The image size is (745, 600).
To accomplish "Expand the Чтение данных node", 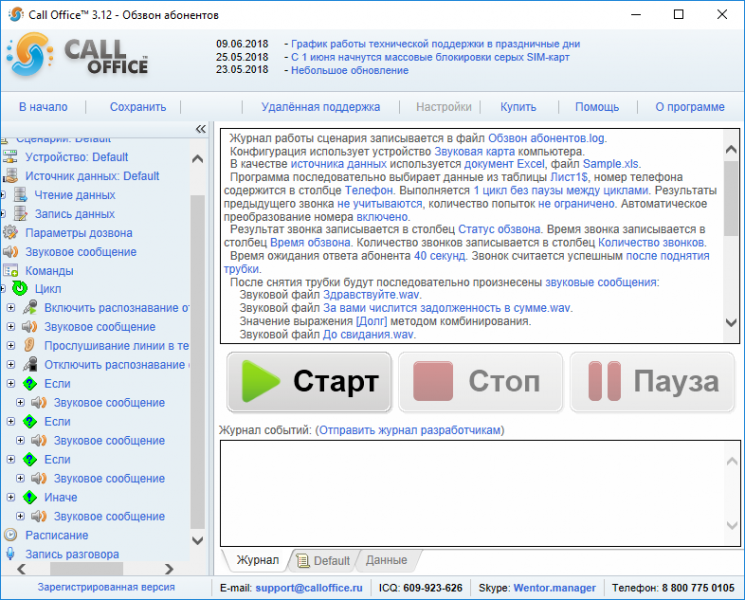I will pyautogui.click(x=2, y=195).
